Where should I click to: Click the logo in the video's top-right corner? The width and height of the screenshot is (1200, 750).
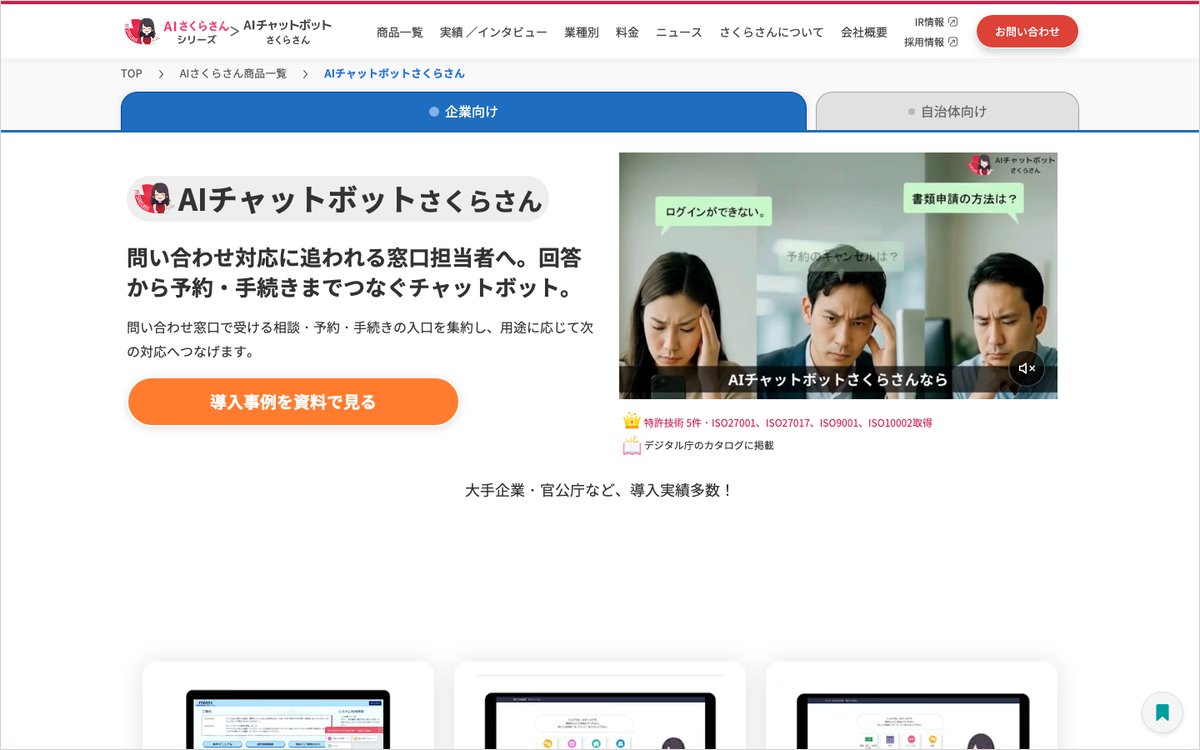pyautogui.click(x=1009, y=165)
